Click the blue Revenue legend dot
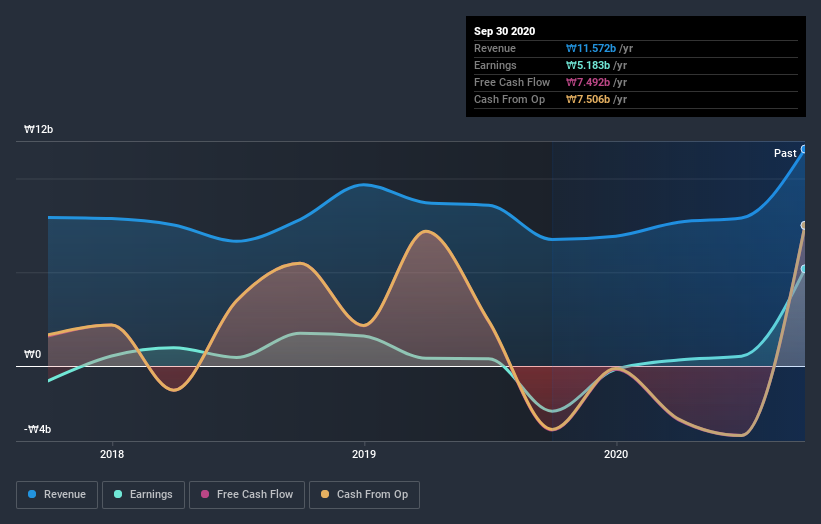This screenshot has width=821, height=524. pyautogui.click(x=32, y=494)
